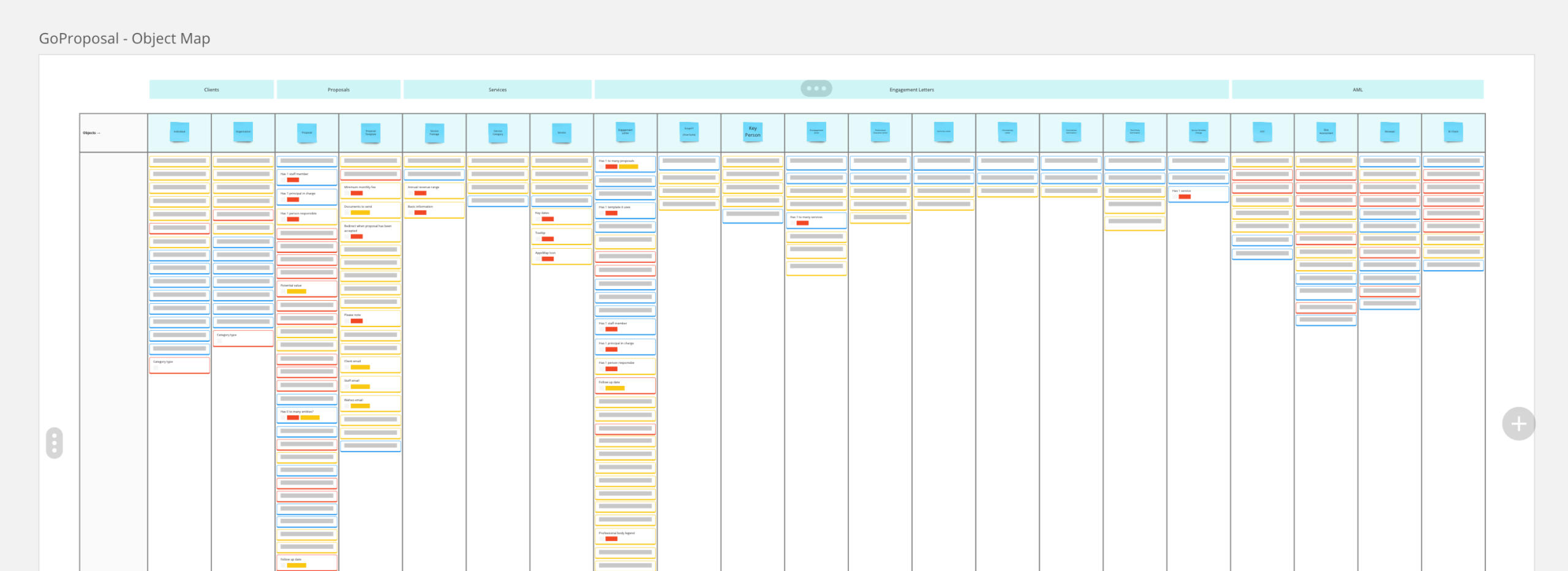The width and height of the screenshot is (1568, 571).
Task: Click the plus button on right edge
Action: click(1518, 423)
